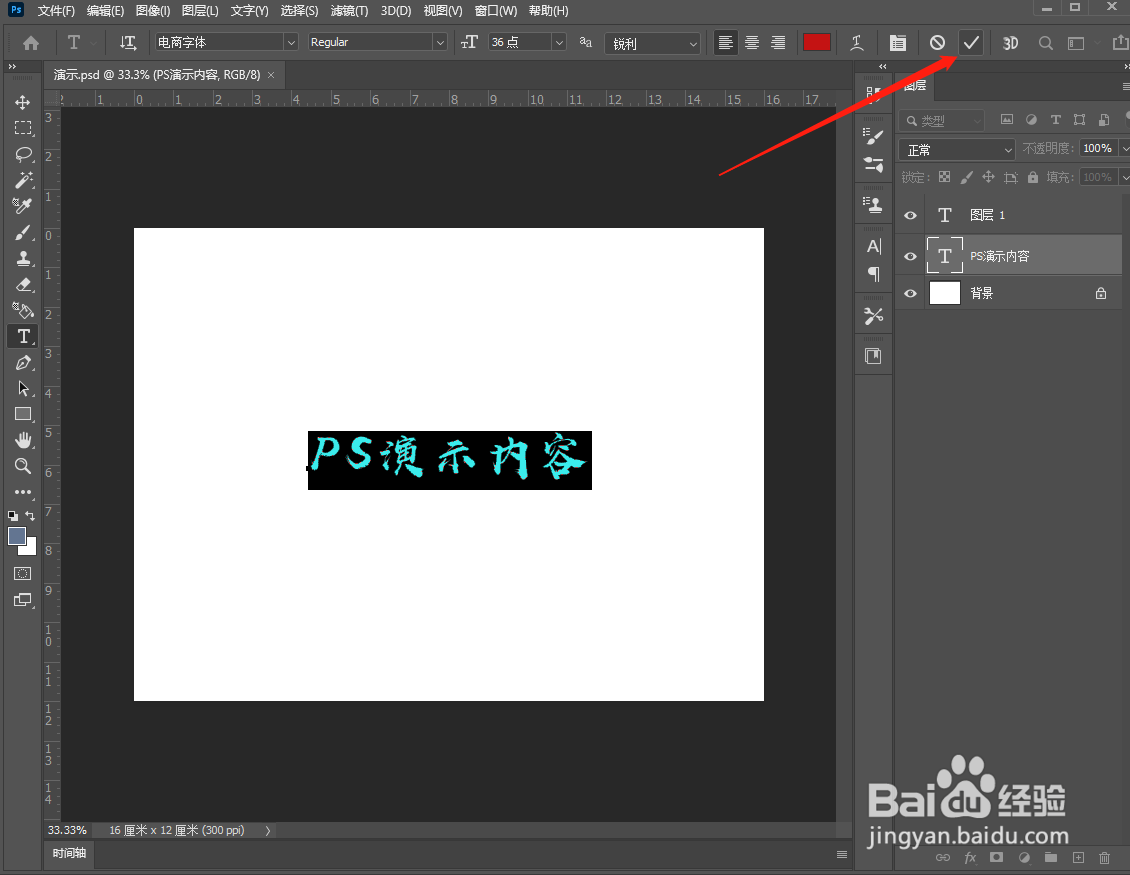The height and width of the screenshot is (875, 1130).
Task: Toggle Character and Paragraph panels
Action: click(x=897, y=43)
